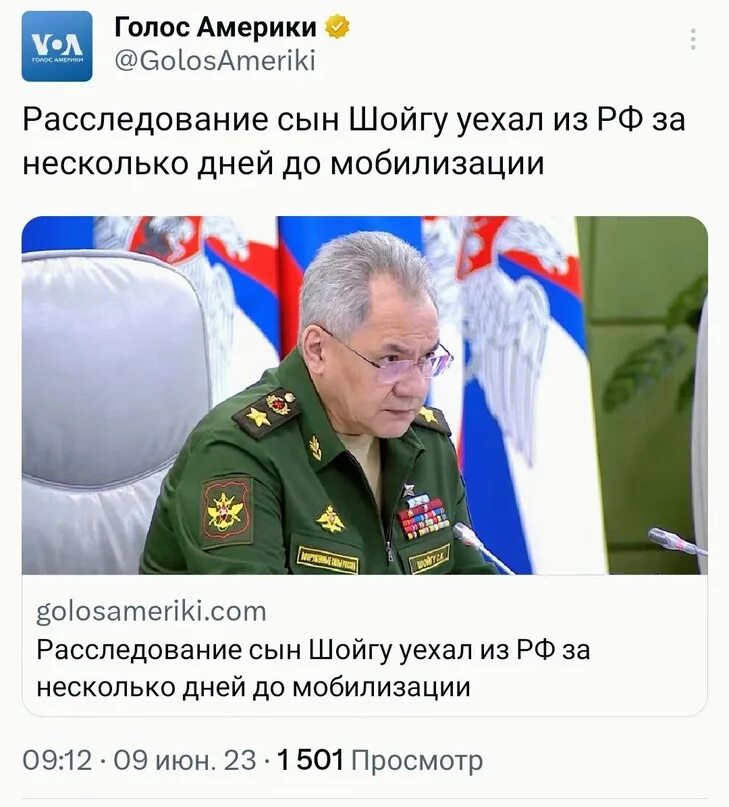Click the Просмотр label
The height and width of the screenshot is (807, 729).
(416, 761)
